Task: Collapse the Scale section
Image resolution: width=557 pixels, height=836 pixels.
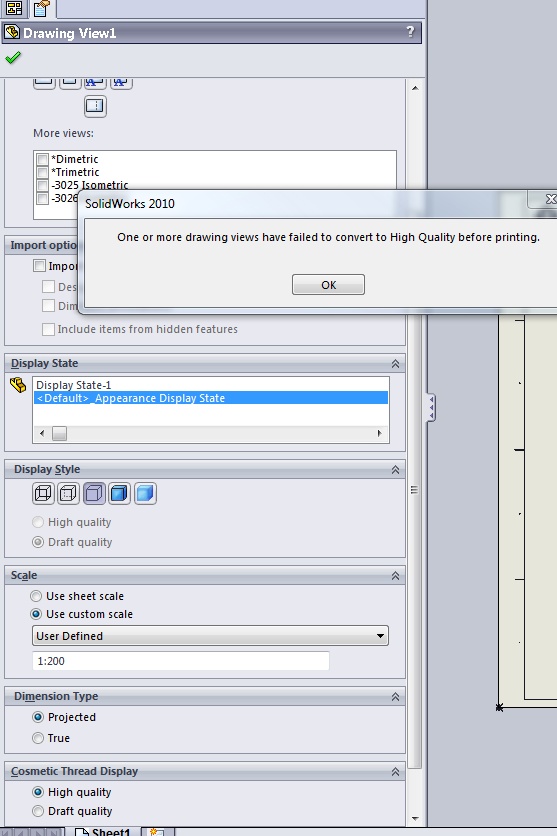Action: [x=395, y=576]
